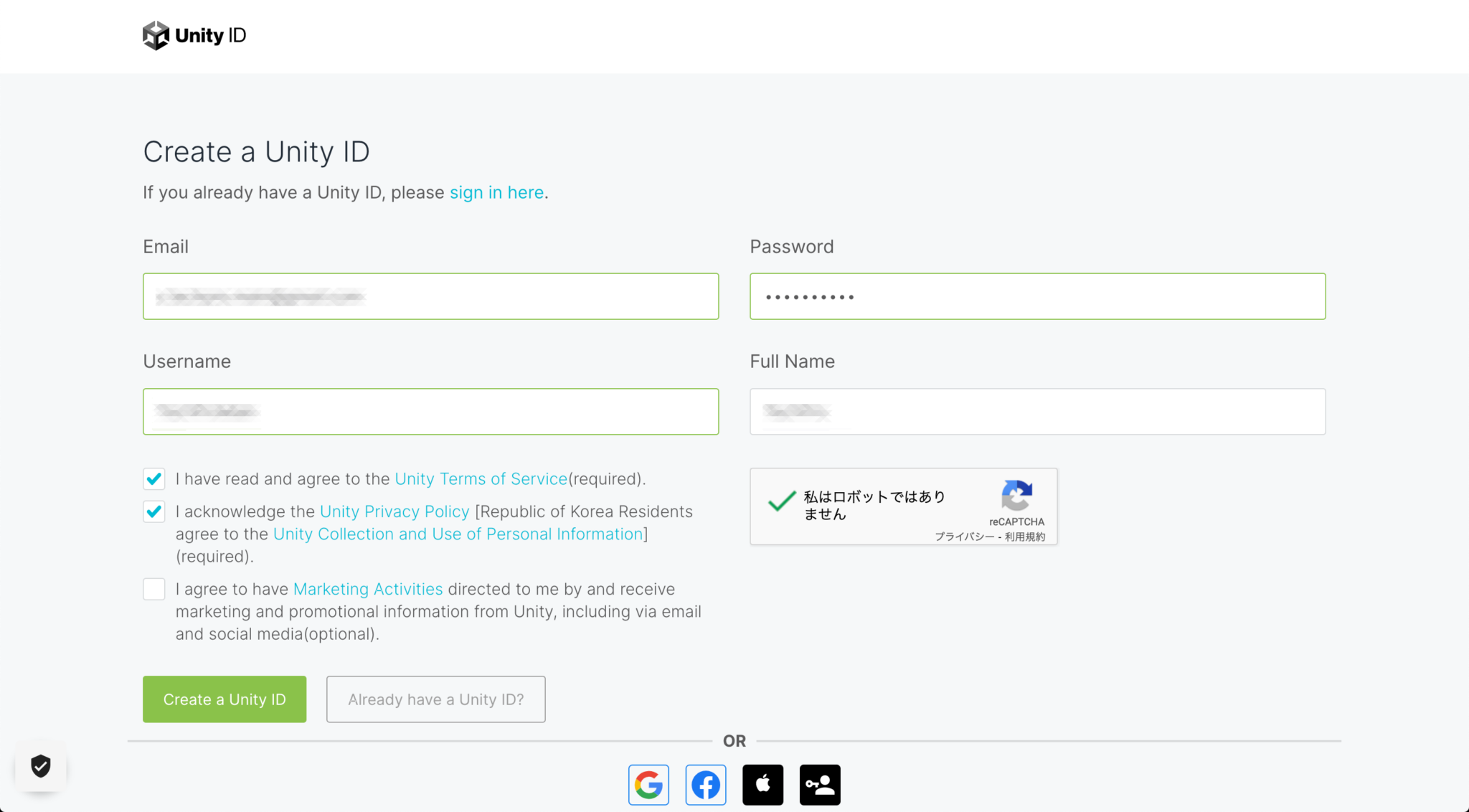
Task: Open Unity Privacy Policy link
Action: pos(395,511)
